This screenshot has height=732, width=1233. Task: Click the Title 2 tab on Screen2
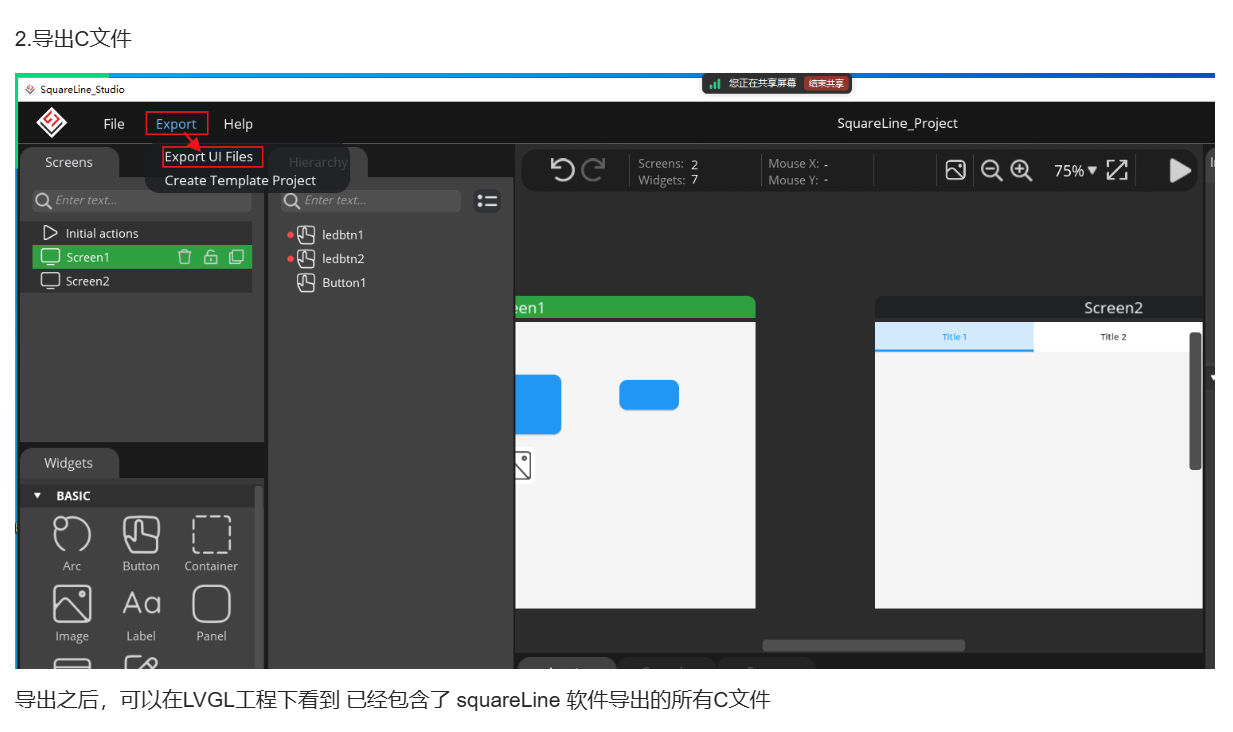1113,337
